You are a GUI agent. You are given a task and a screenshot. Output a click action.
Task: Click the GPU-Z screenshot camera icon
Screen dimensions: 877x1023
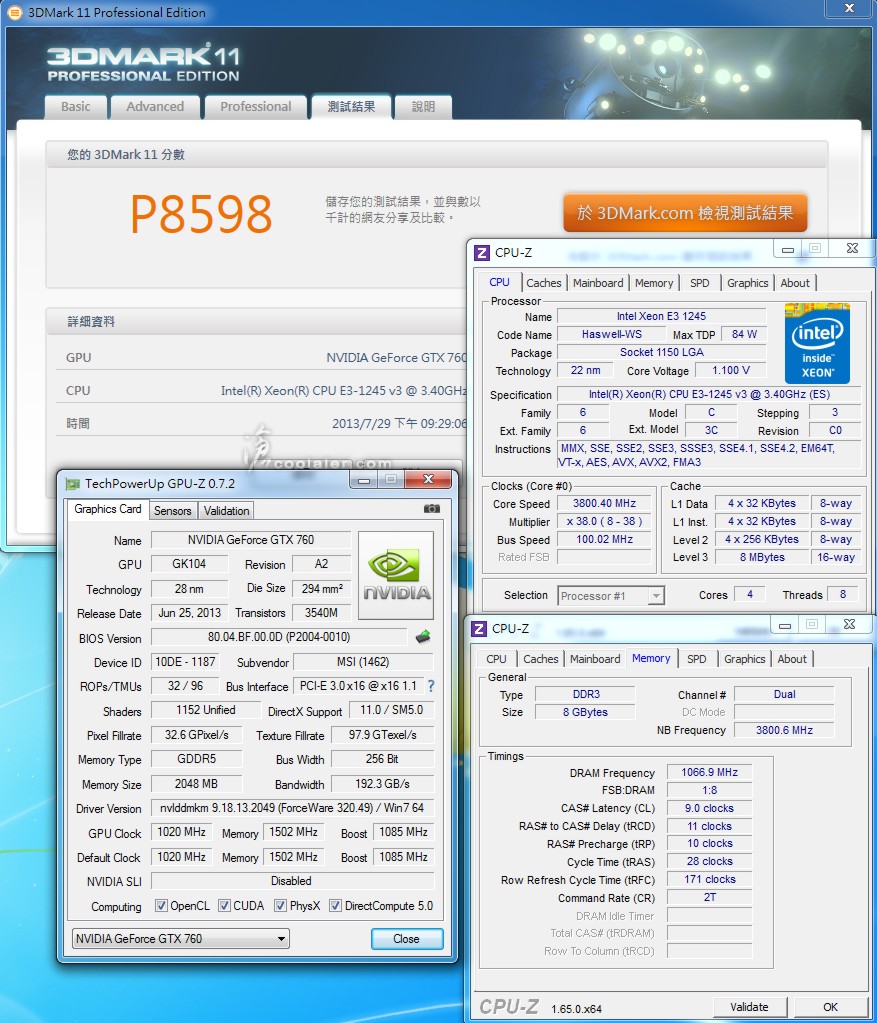pos(431,509)
